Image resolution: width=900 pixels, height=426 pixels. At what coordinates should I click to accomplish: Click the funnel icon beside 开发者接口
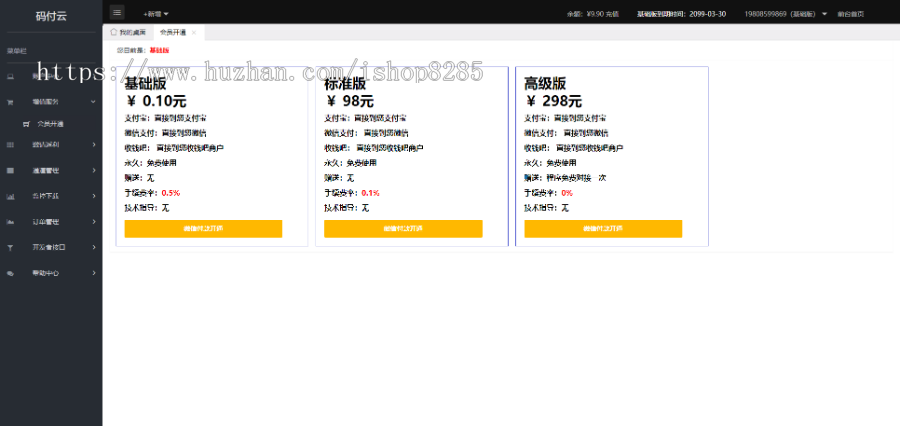tap(10, 247)
